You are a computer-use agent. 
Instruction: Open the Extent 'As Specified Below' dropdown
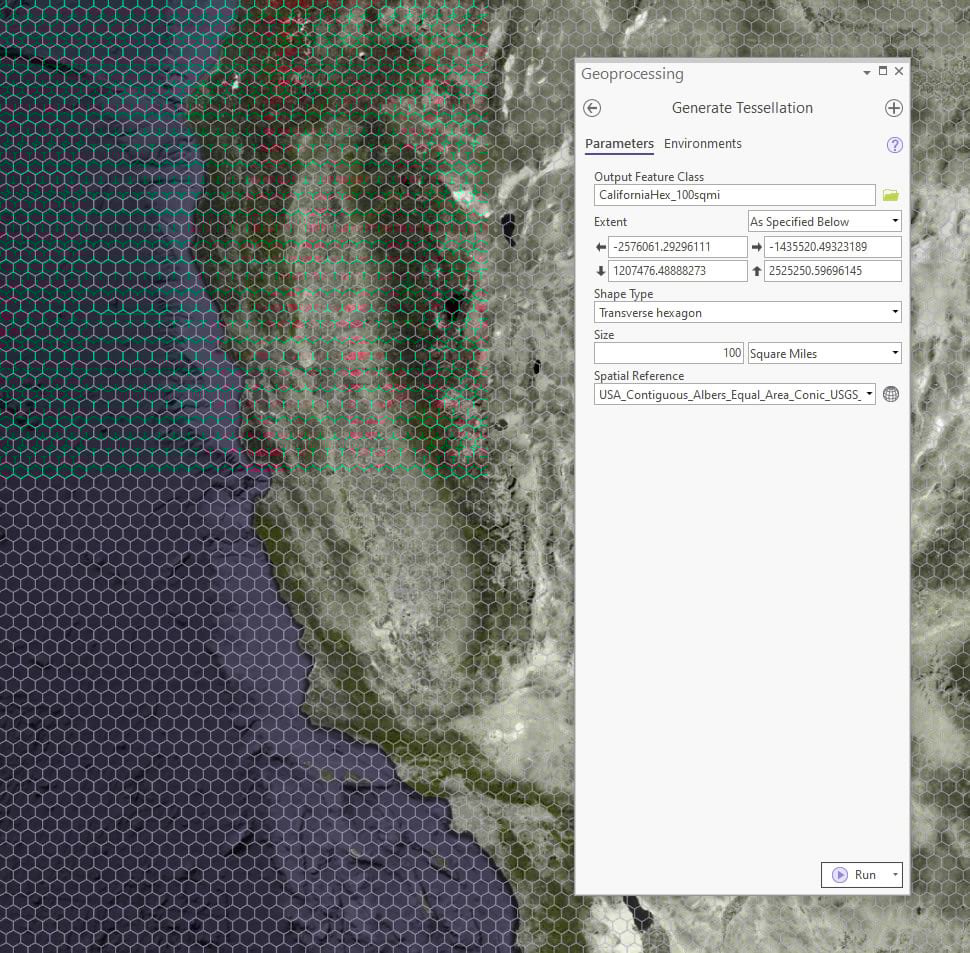pyautogui.click(x=824, y=221)
